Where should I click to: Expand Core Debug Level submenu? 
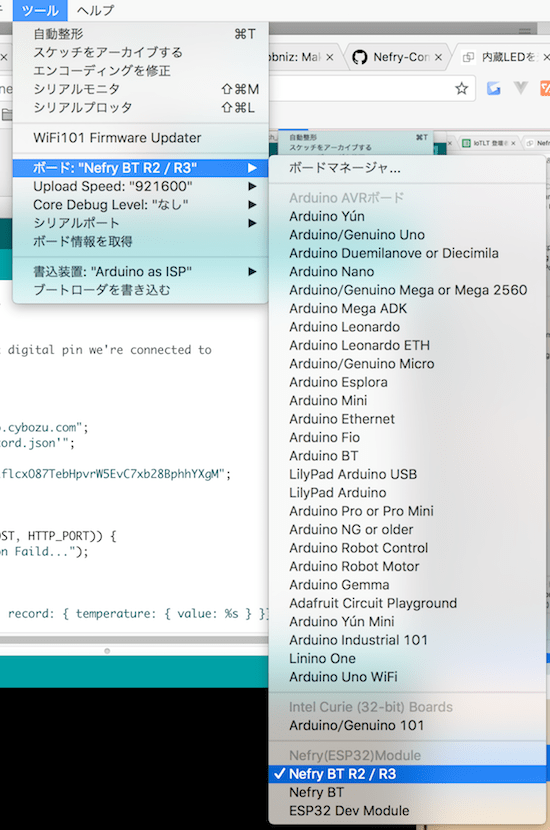pos(140,204)
